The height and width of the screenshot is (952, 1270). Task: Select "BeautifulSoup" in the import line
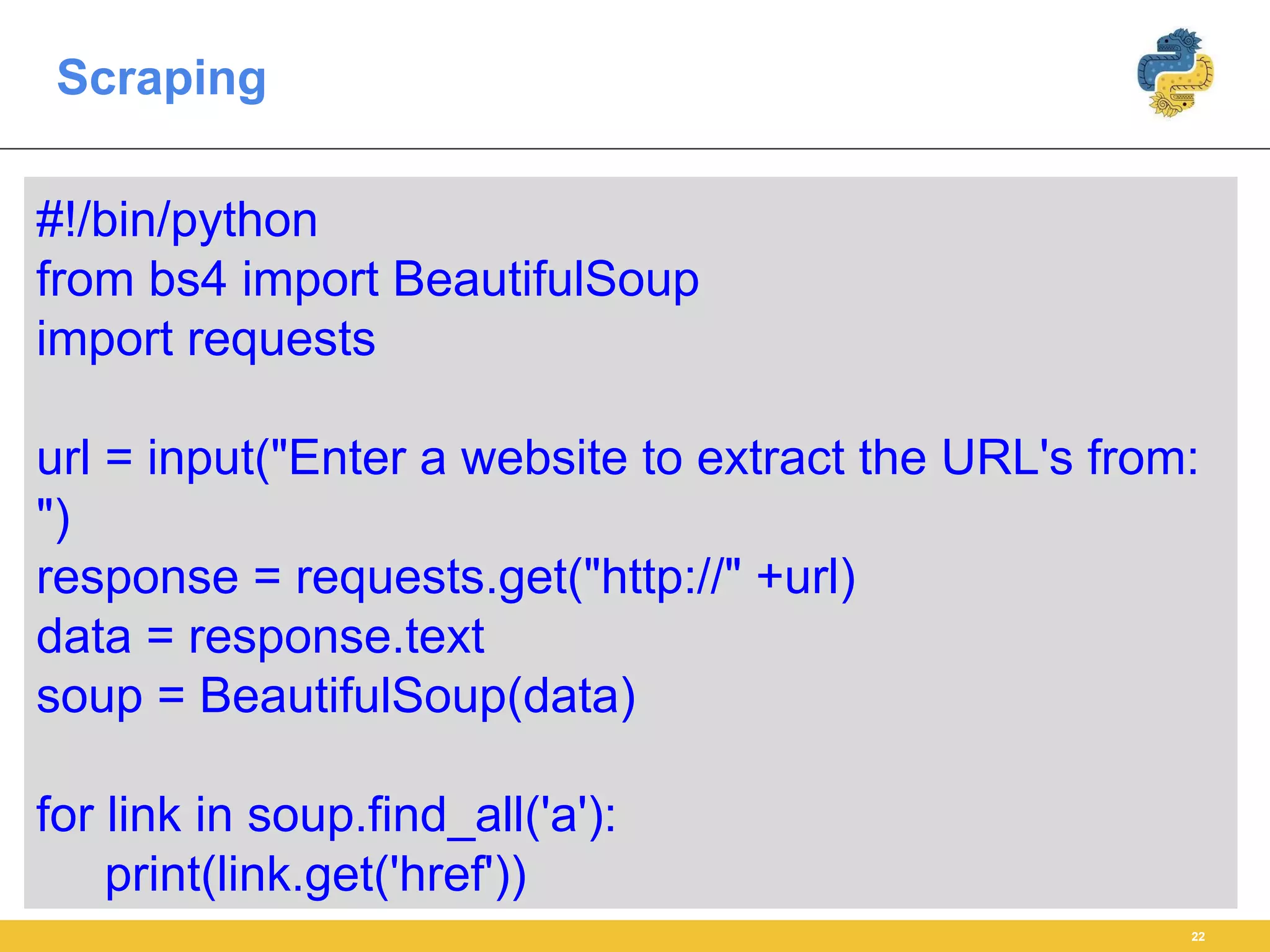[546, 279]
